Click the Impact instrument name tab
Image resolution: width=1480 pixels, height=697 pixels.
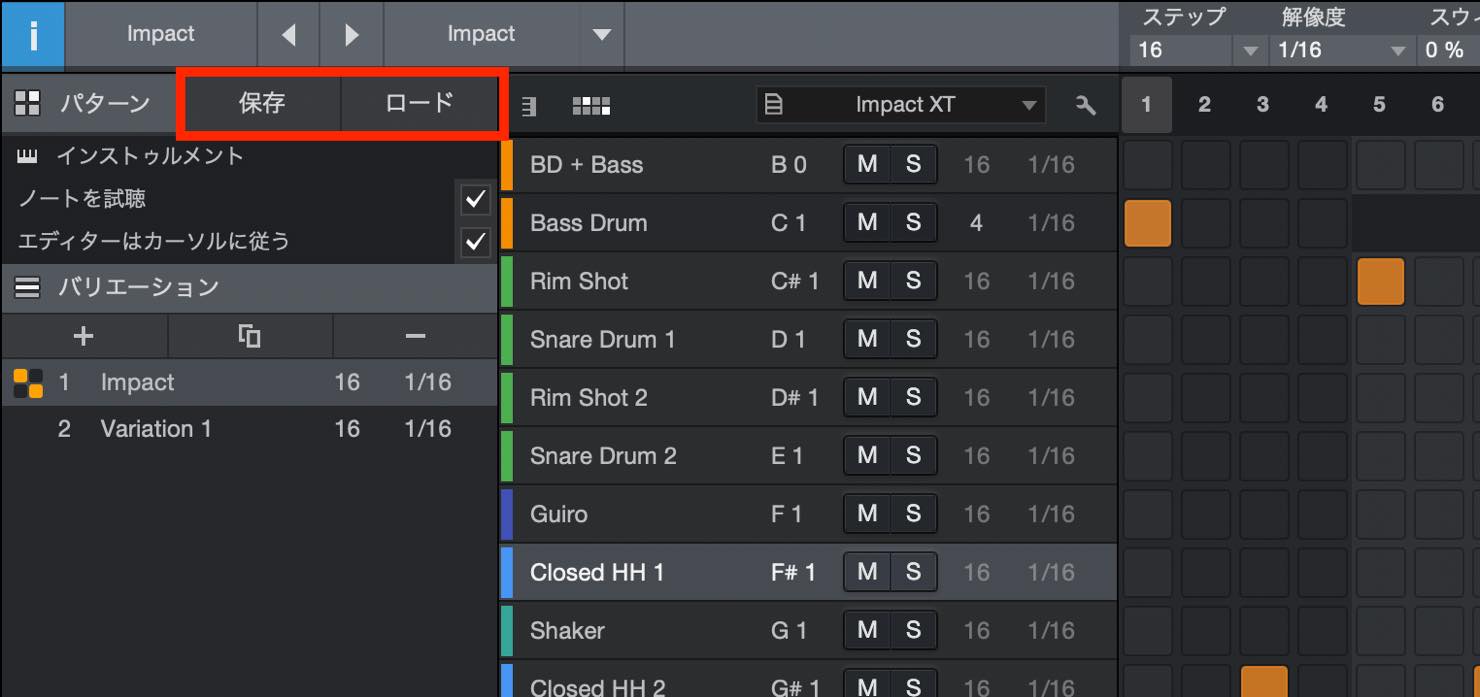161,34
